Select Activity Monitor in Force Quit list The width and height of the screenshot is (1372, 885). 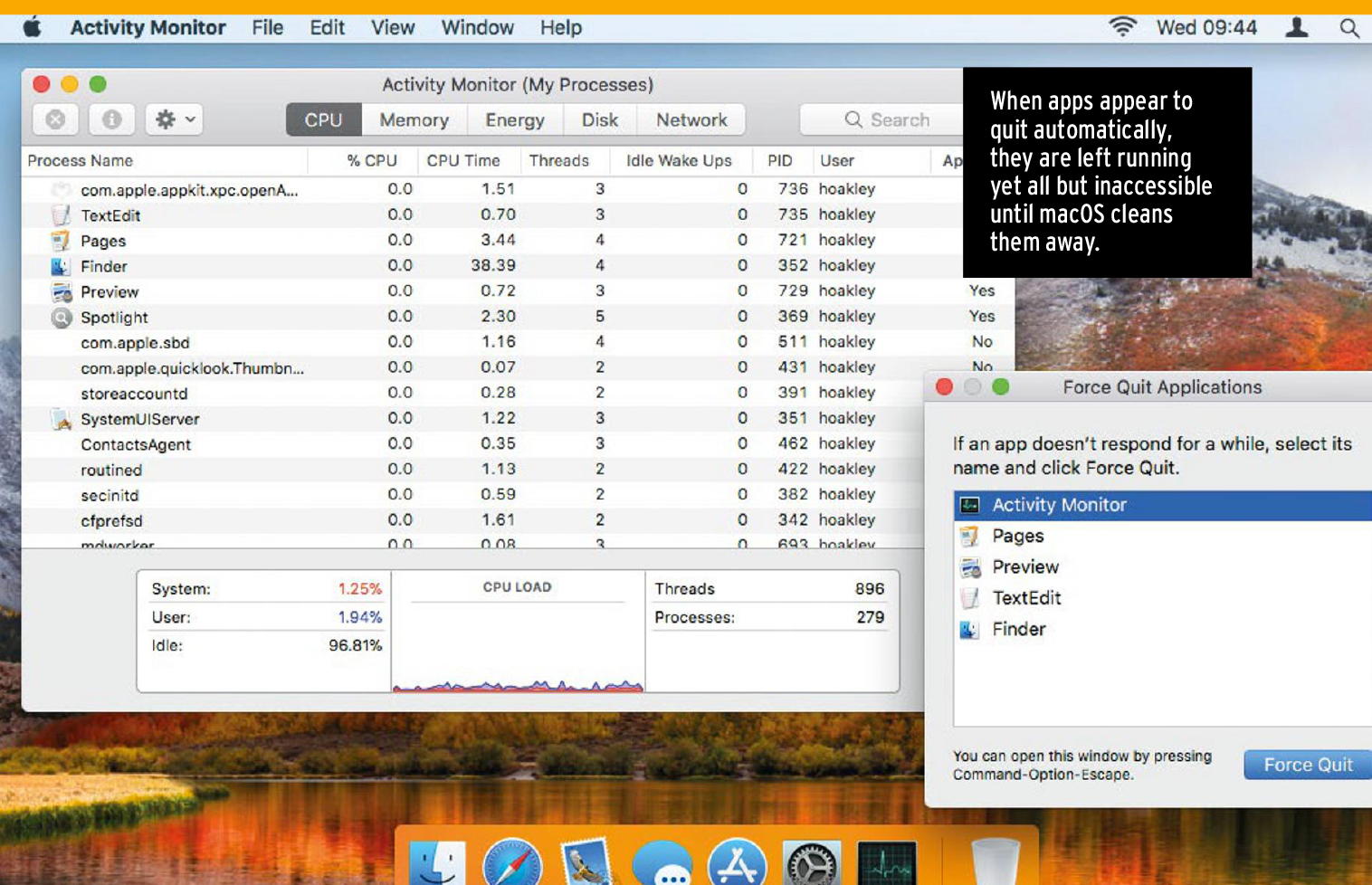(x=1163, y=505)
